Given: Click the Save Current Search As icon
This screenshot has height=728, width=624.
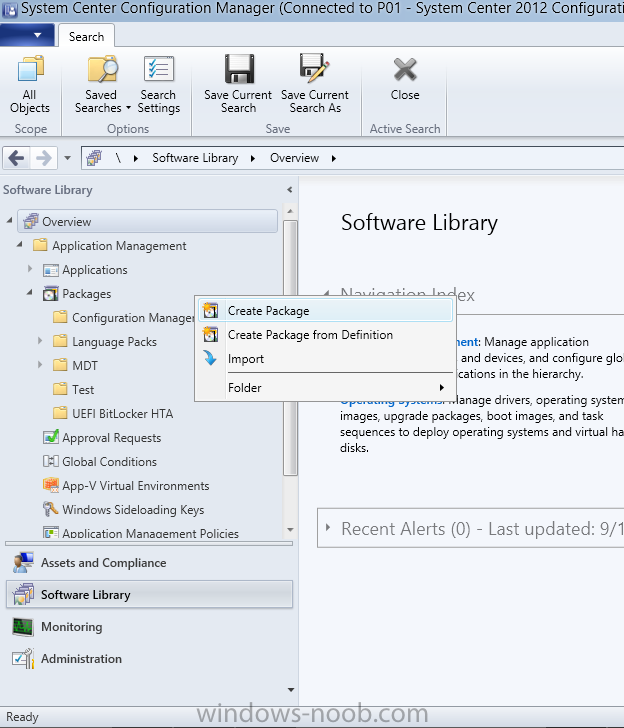Looking at the screenshot, I should click(314, 69).
